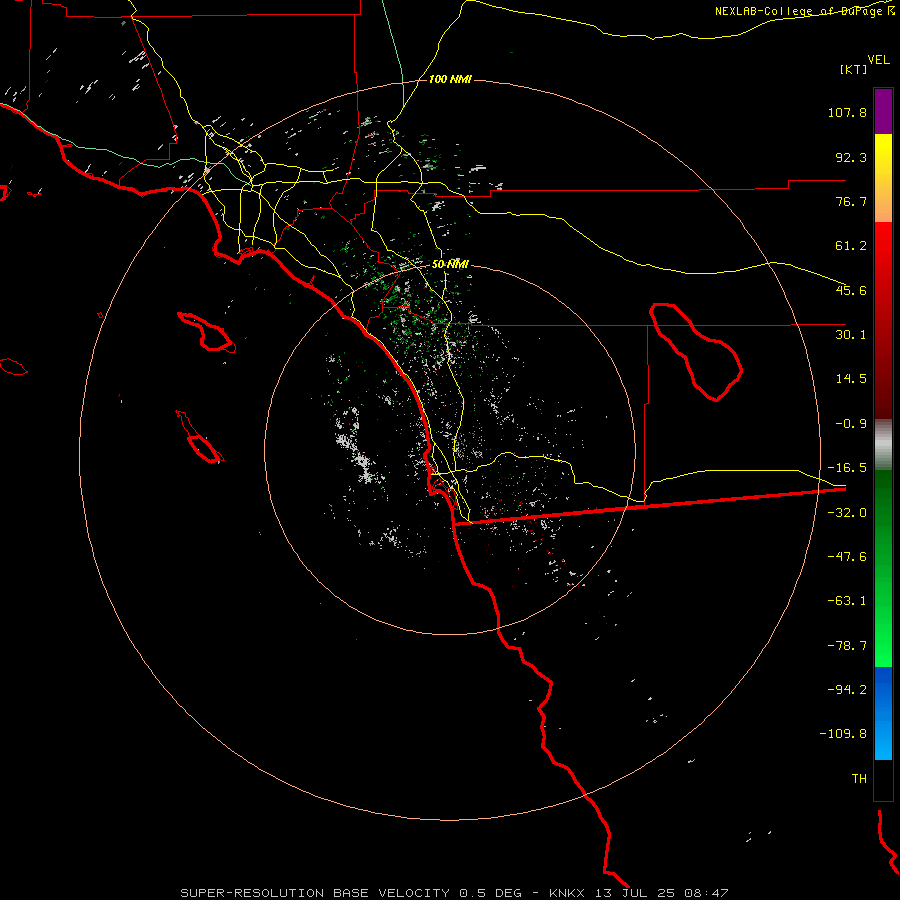The image size is (900, 900).
Task: Select the -16.5 scale value
Action: pyautogui.click(x=847, y=468)
